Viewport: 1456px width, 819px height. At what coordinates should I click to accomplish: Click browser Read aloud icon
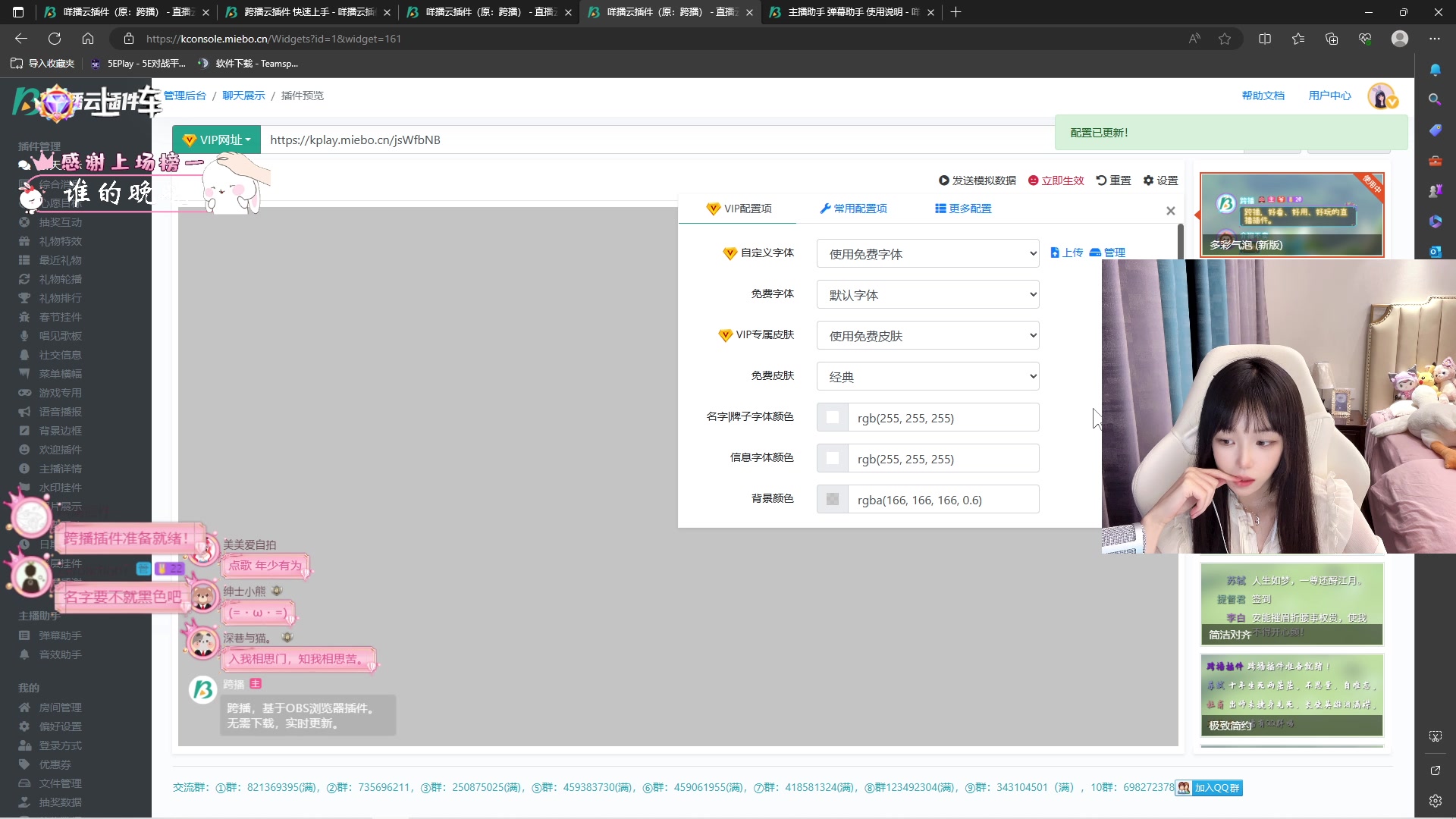tap(1194, 39)
